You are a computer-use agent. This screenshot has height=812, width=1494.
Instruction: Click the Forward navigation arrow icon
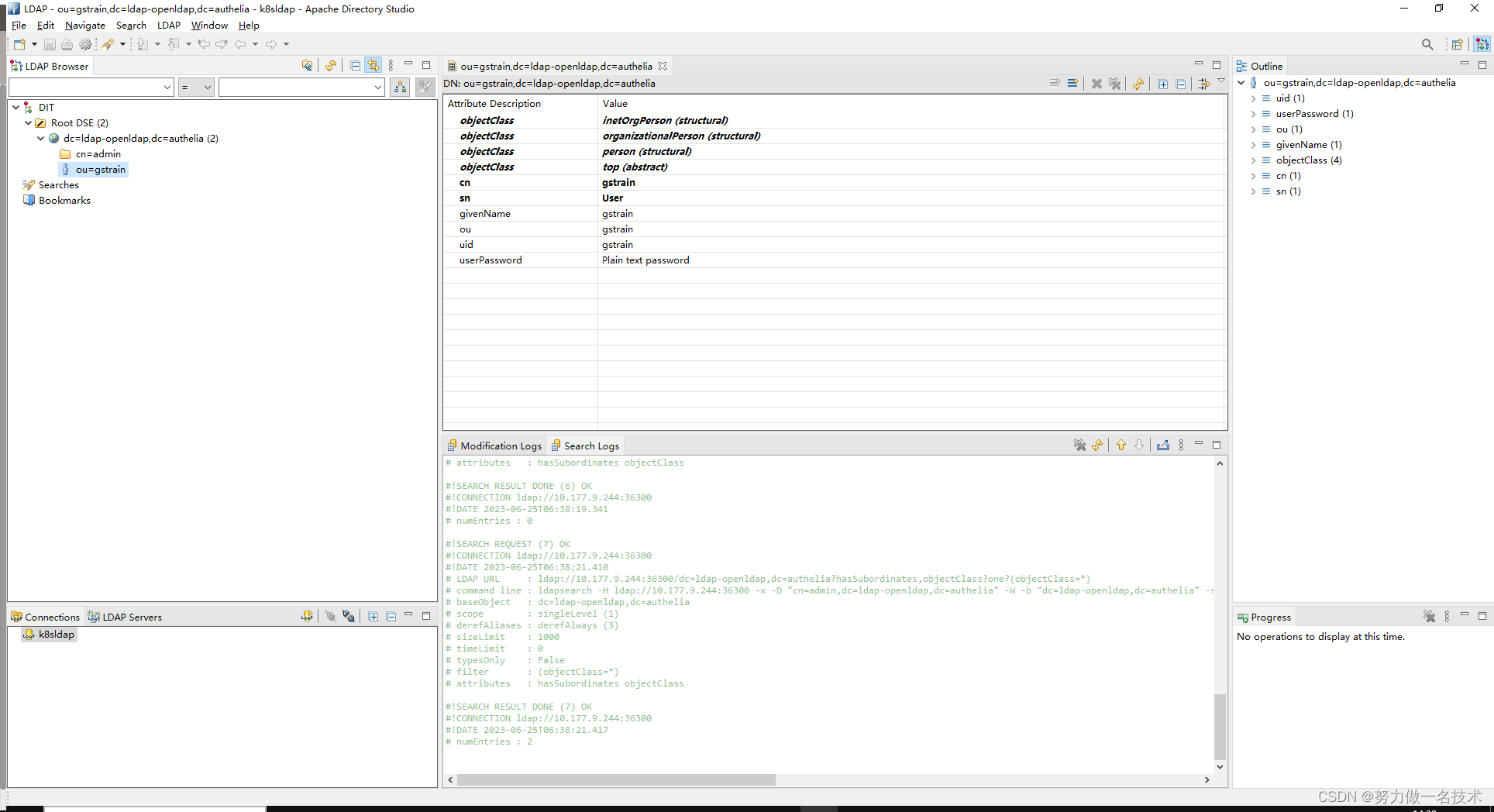271,44
